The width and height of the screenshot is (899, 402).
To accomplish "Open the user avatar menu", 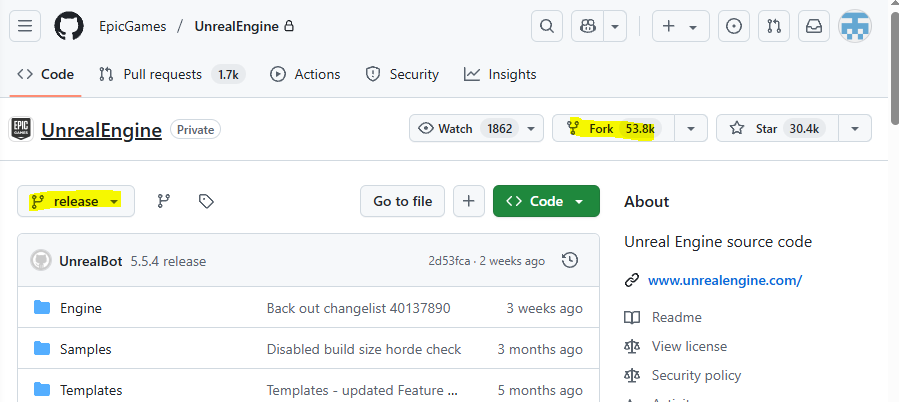I will (x=855, y=26).
